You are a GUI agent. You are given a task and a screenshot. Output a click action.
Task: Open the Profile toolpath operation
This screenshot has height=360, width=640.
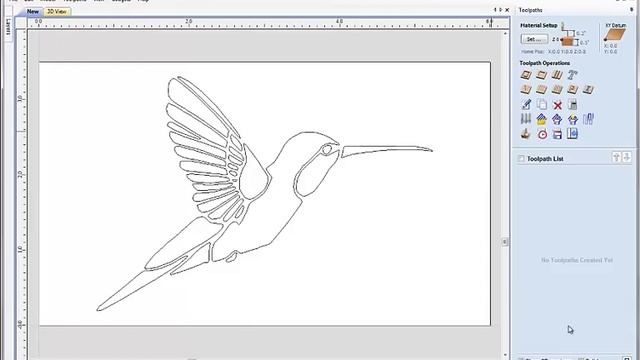pos(526,75)
